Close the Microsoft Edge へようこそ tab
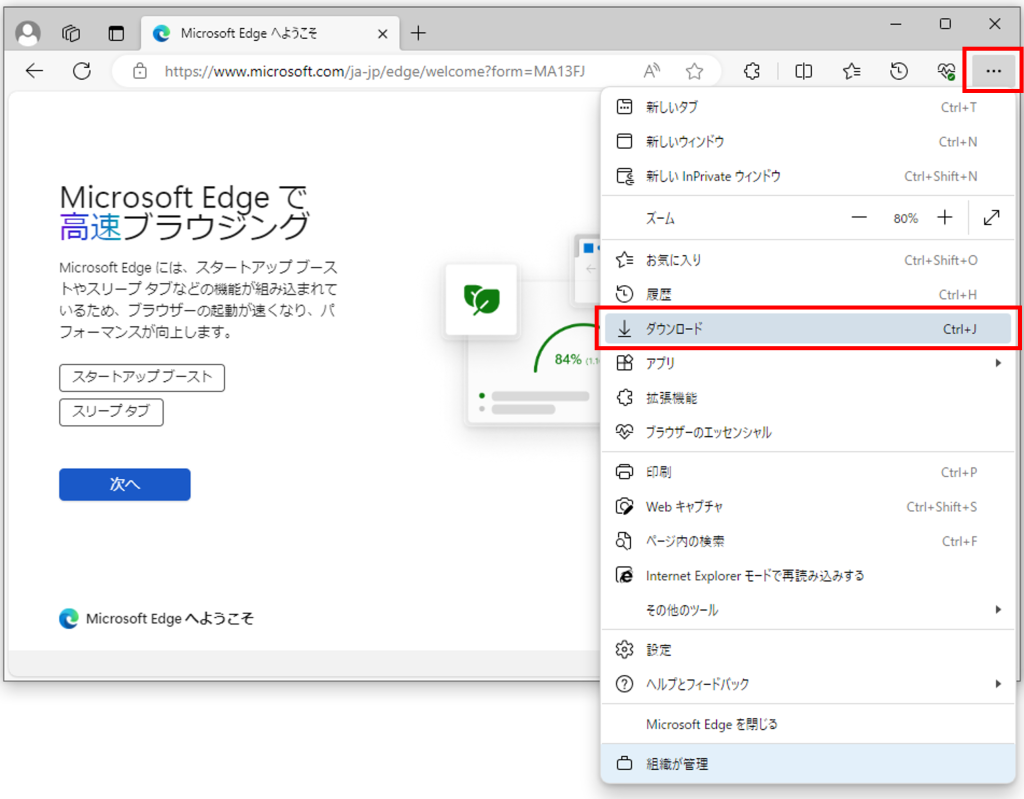This screenshot has width=1024, height=799. pyautogui.click(x=383, y=33)
